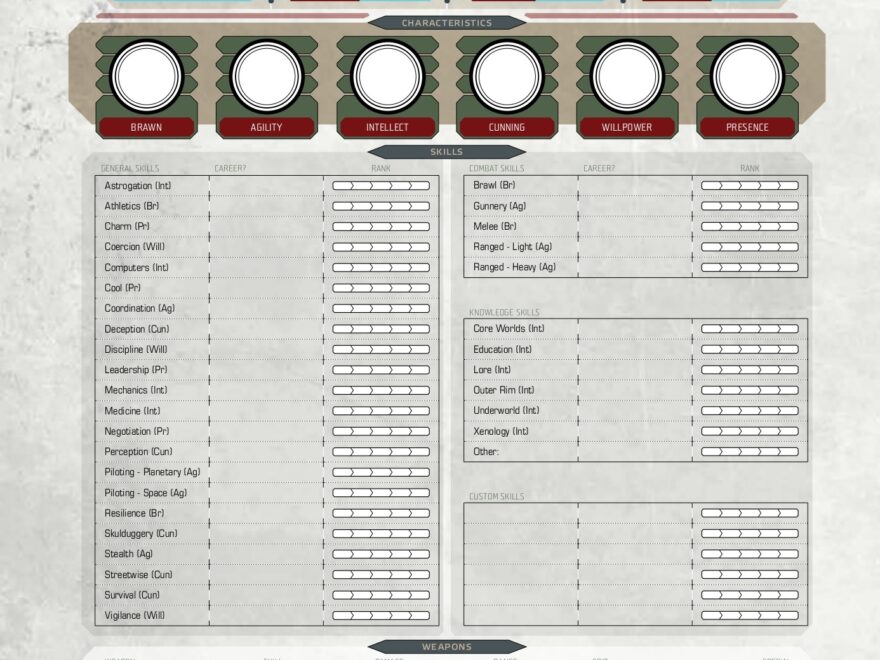Select the Willpower characteristic circle
Image resolution: width=880 pixels, height=660 pixels.
tap(629, 75)
